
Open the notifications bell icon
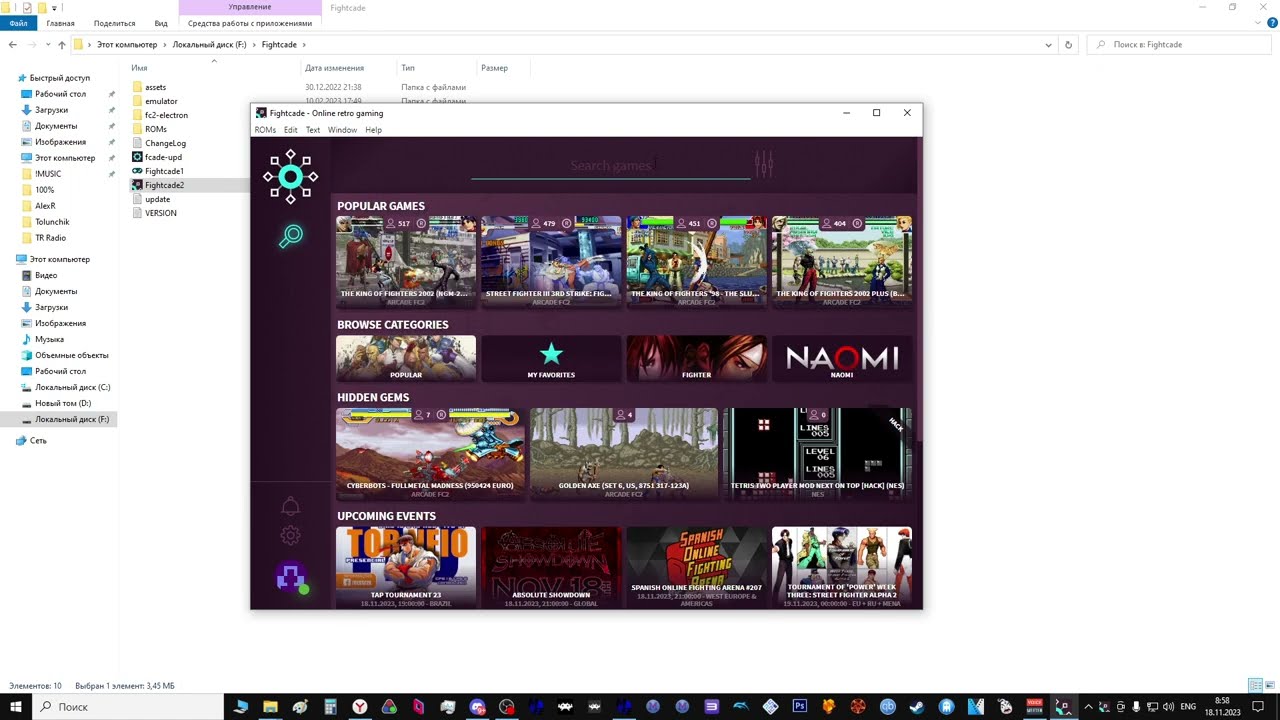pyautogui.click(x=290, y=506)
